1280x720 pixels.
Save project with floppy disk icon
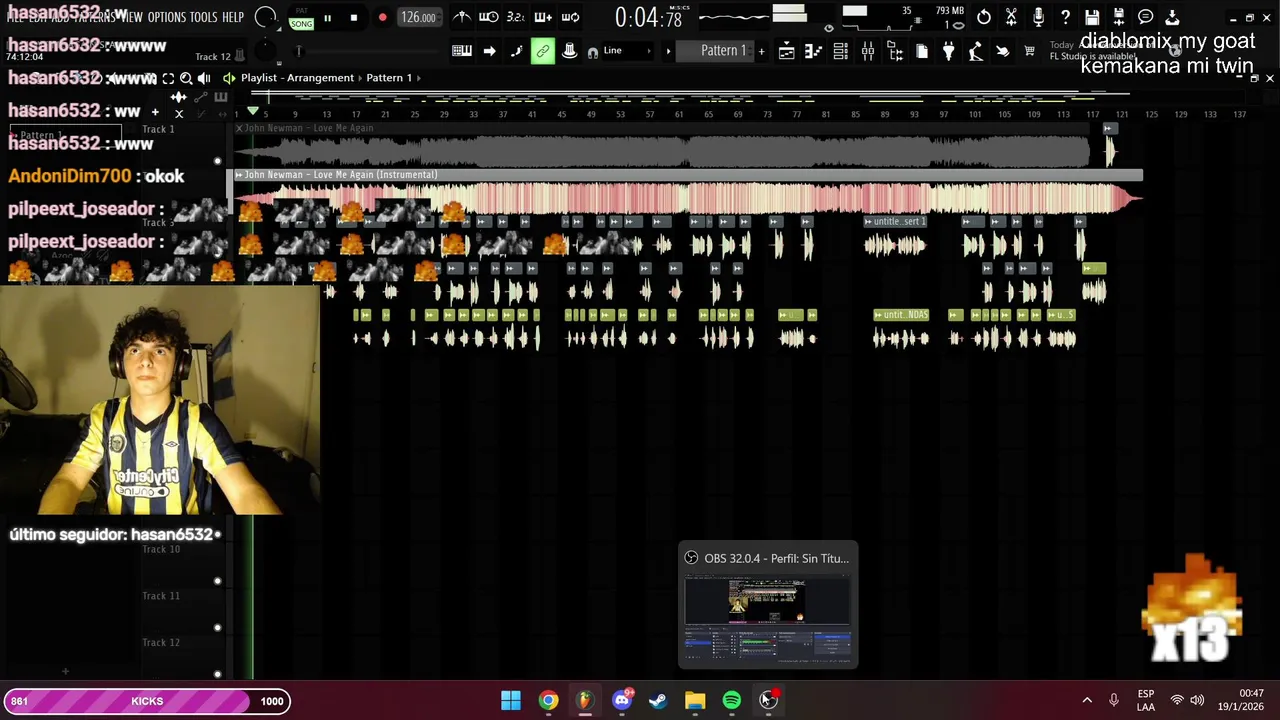click(x=1092, y=17)
